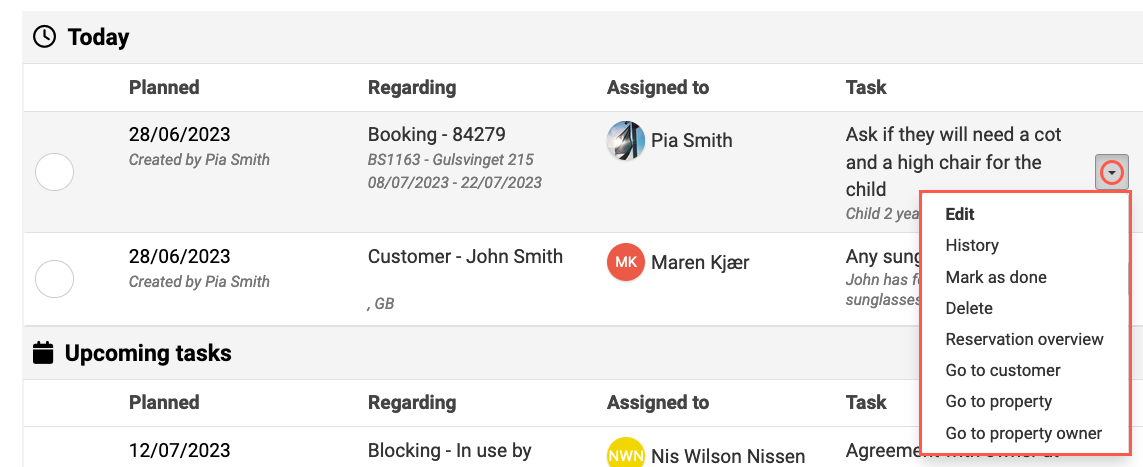Open the Booking - 84279 link
Image resolution: width=1143 pixels, height=467 pixels.
[437, 135]
